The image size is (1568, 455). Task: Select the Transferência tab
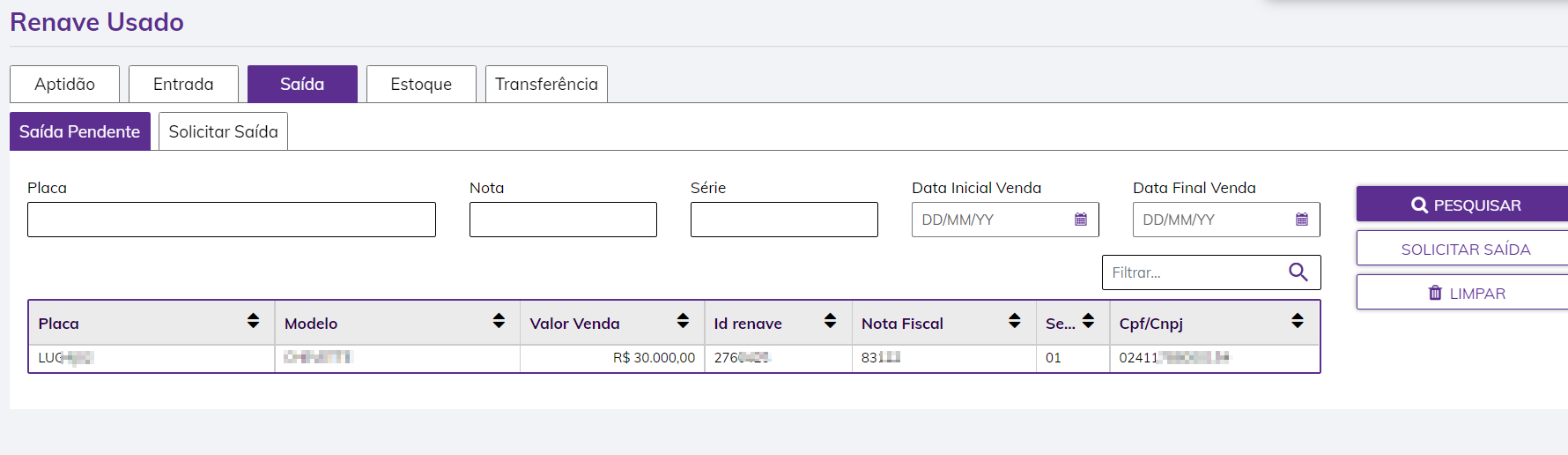coord(546,84)
